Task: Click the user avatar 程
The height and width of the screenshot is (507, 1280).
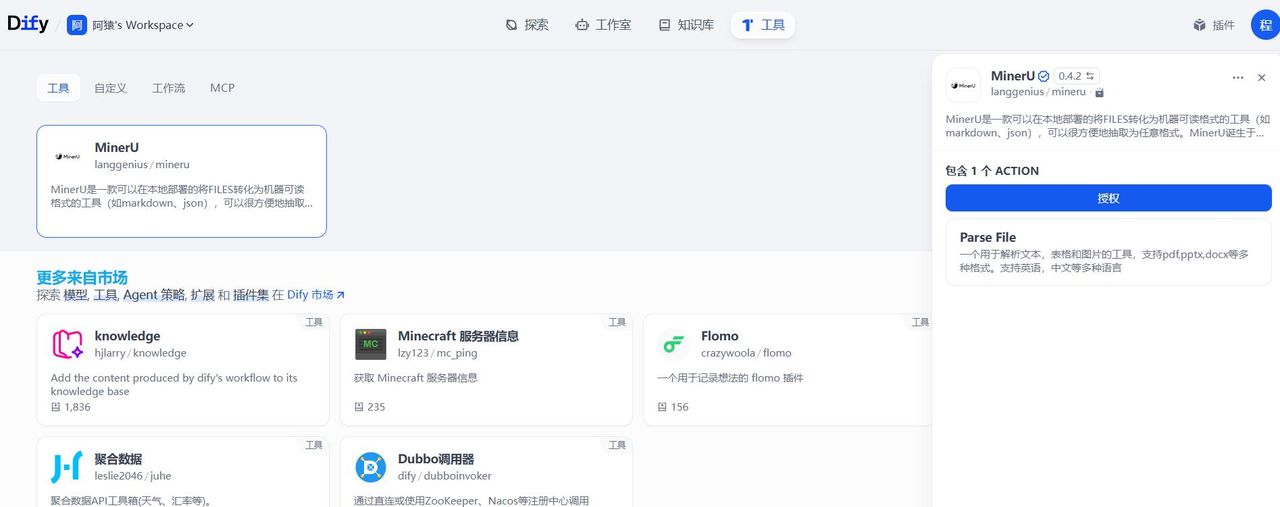Action: coord(1265,25)
